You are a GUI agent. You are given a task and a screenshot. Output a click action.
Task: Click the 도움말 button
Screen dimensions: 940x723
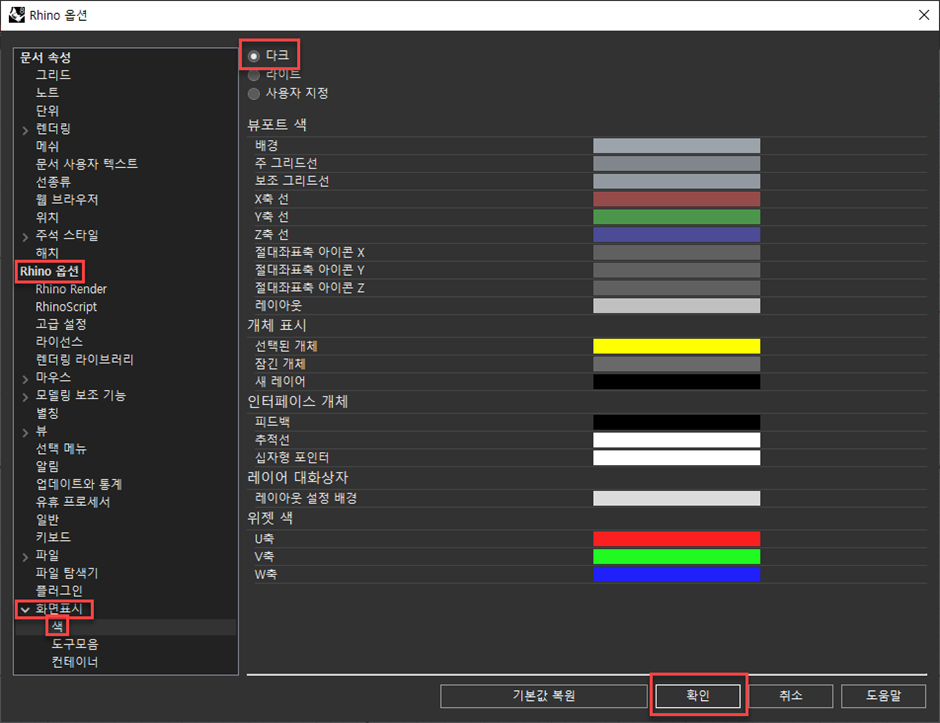pos(884,695)
